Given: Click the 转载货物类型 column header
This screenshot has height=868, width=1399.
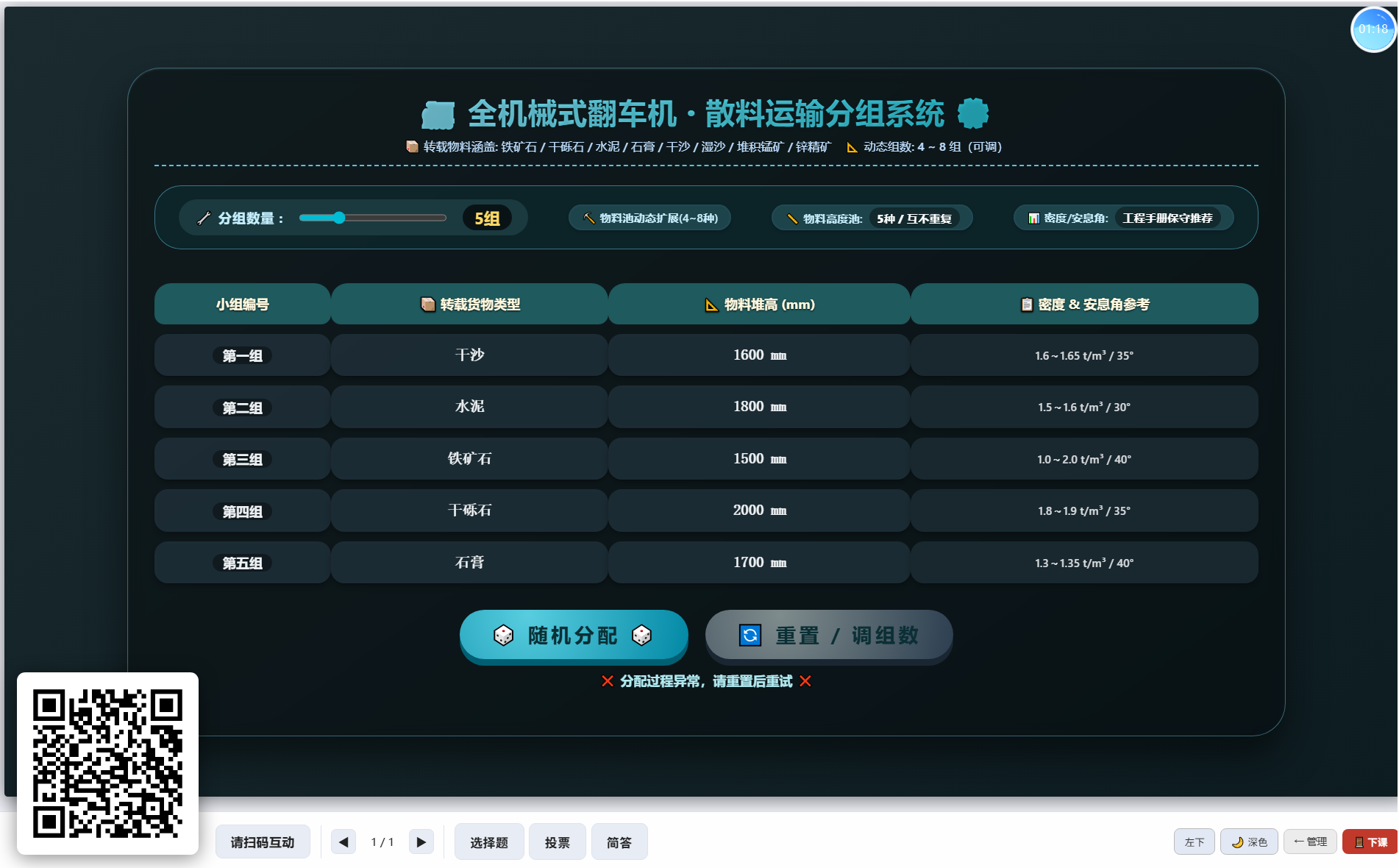Looking at the screenshot, I should (469, 305).
